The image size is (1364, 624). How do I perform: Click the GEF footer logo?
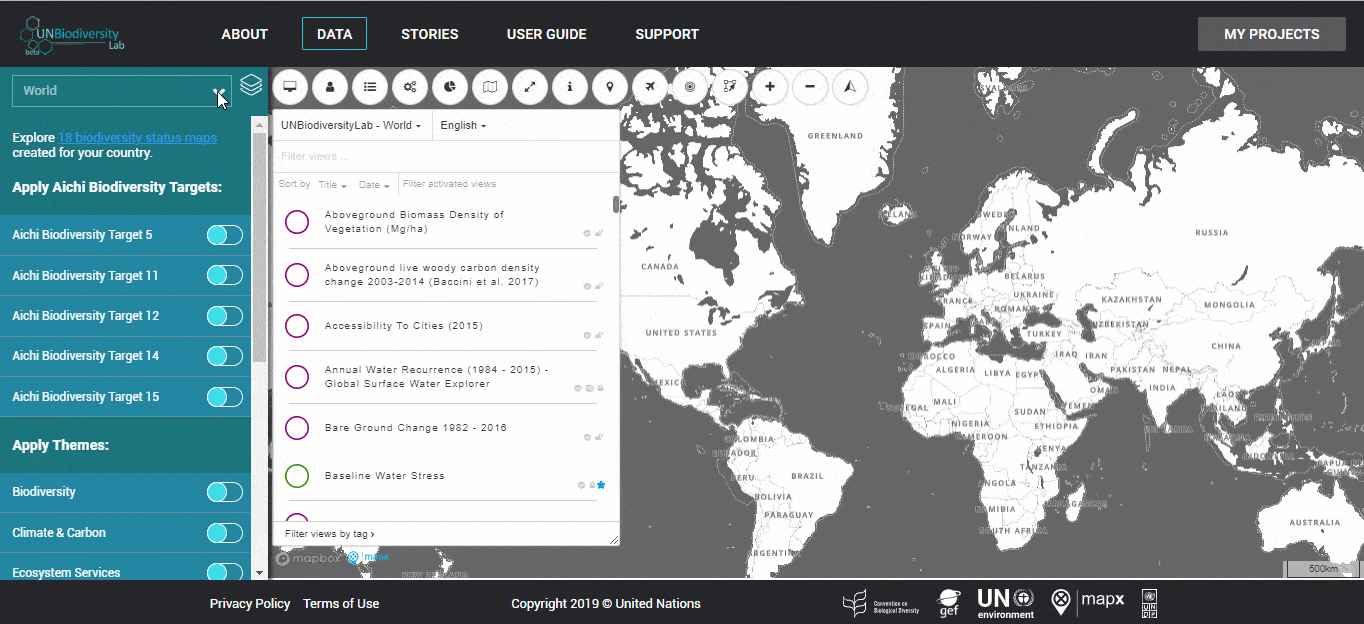point(949,603)
